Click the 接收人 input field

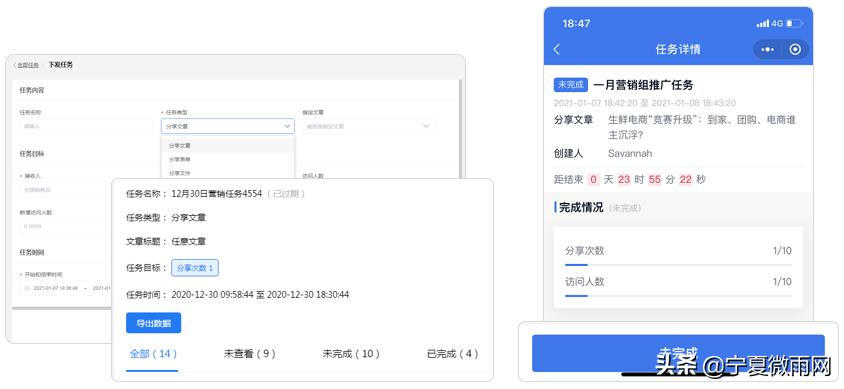tap(65, 190)
